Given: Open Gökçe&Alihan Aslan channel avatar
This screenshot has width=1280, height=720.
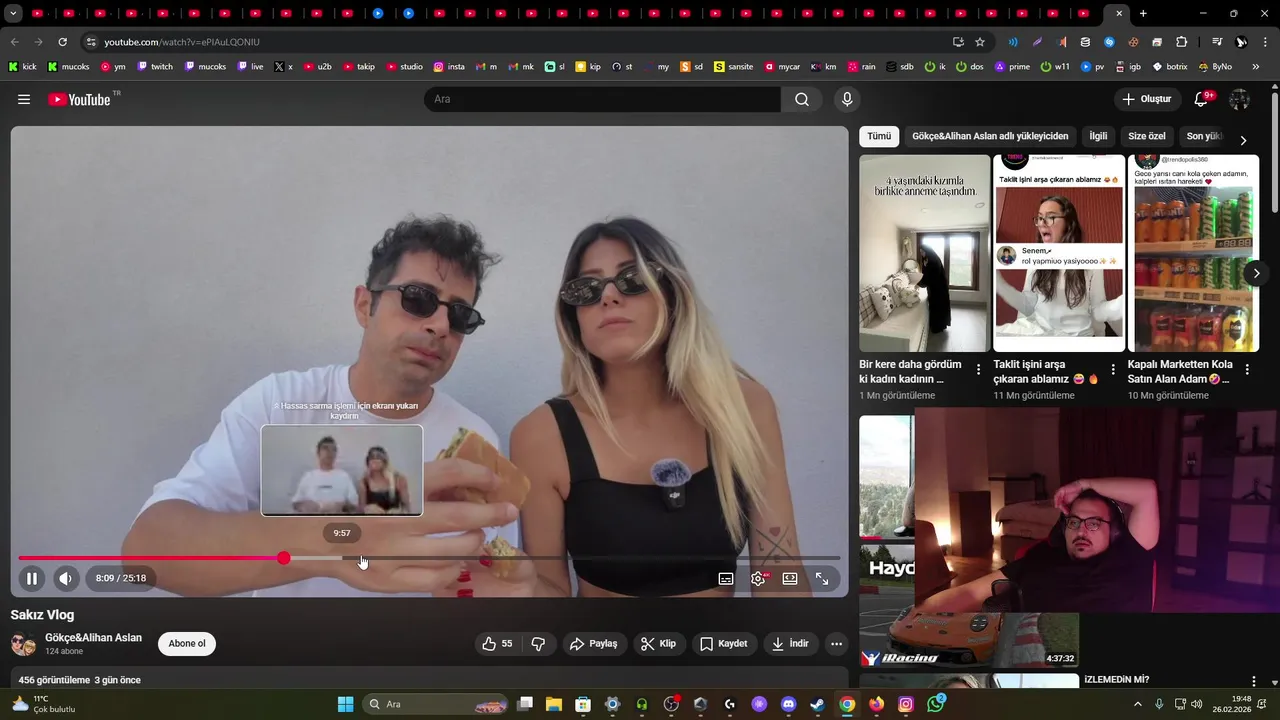Looking at the screenshot, I should pos(23,644).
